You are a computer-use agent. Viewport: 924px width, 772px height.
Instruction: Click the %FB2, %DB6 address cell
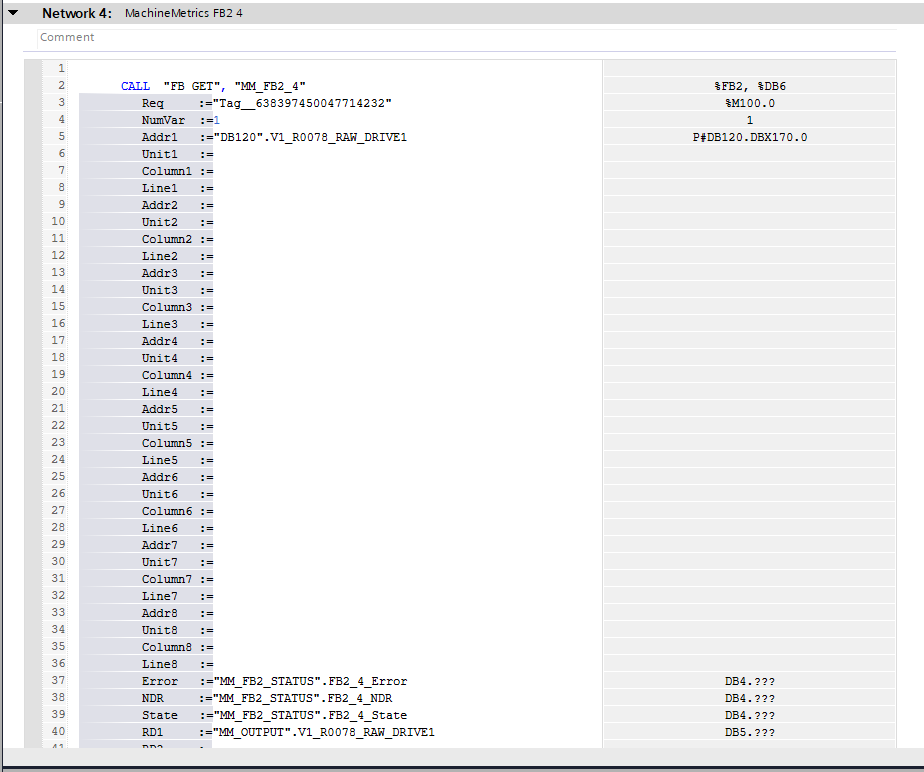750,86
